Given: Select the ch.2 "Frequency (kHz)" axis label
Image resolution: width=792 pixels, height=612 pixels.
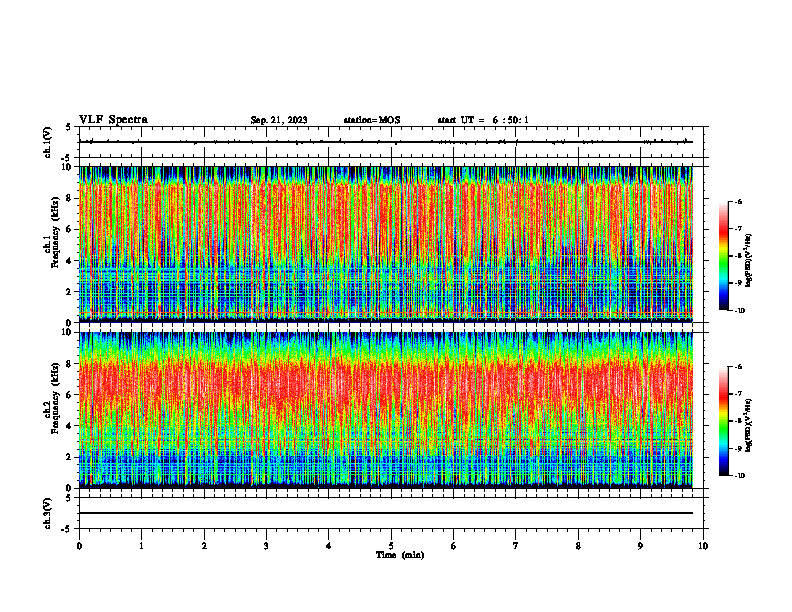Looking at the screenshot, I should 55,398.
